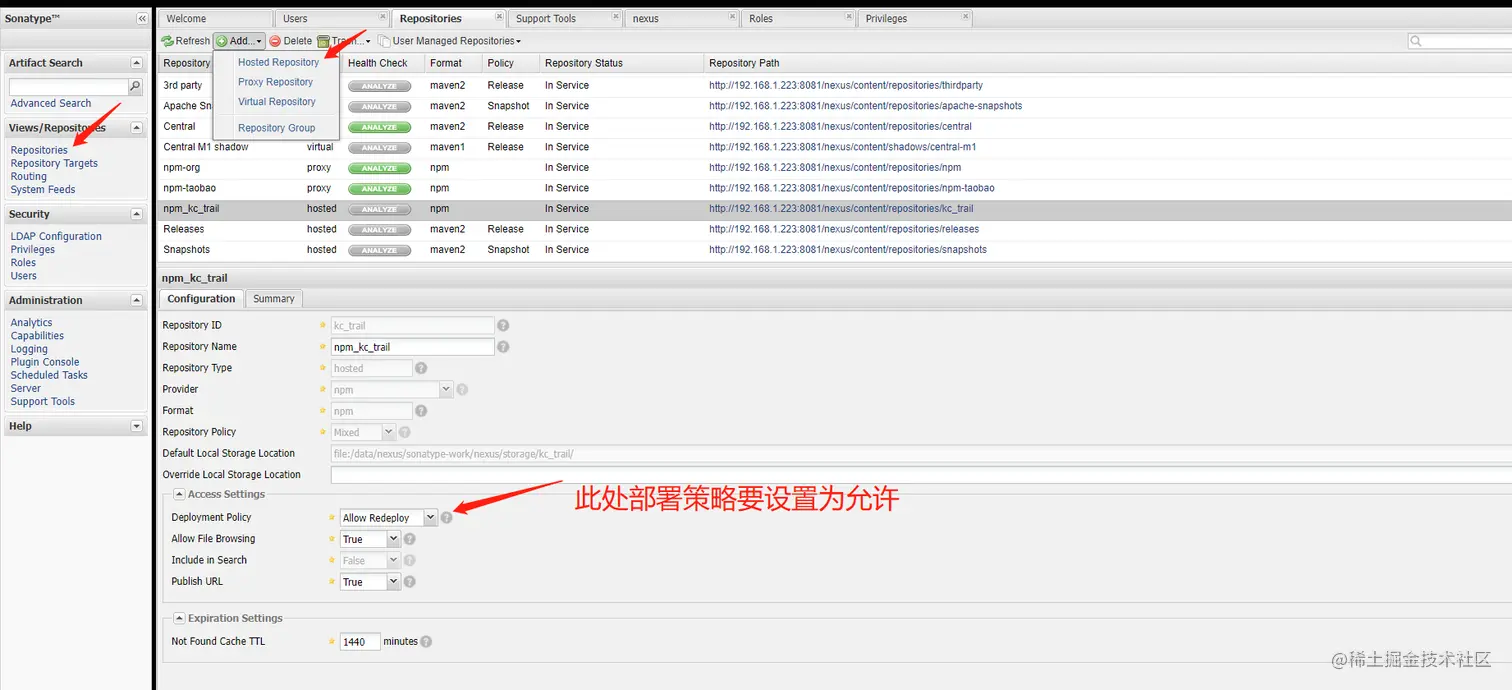Image resolution: width=1512 pixels, height=690 pixels.
Task: Choose Virtual Repository from Add menu
Action: (x=276, y=102)
